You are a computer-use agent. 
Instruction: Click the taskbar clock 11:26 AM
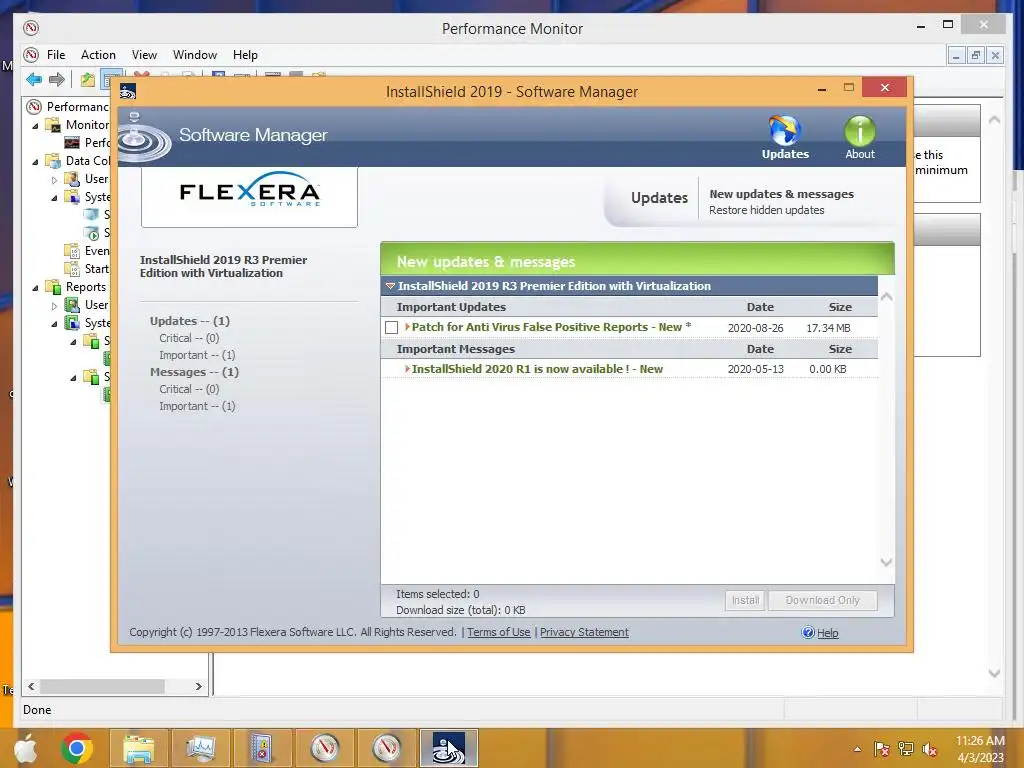[980, 741]
